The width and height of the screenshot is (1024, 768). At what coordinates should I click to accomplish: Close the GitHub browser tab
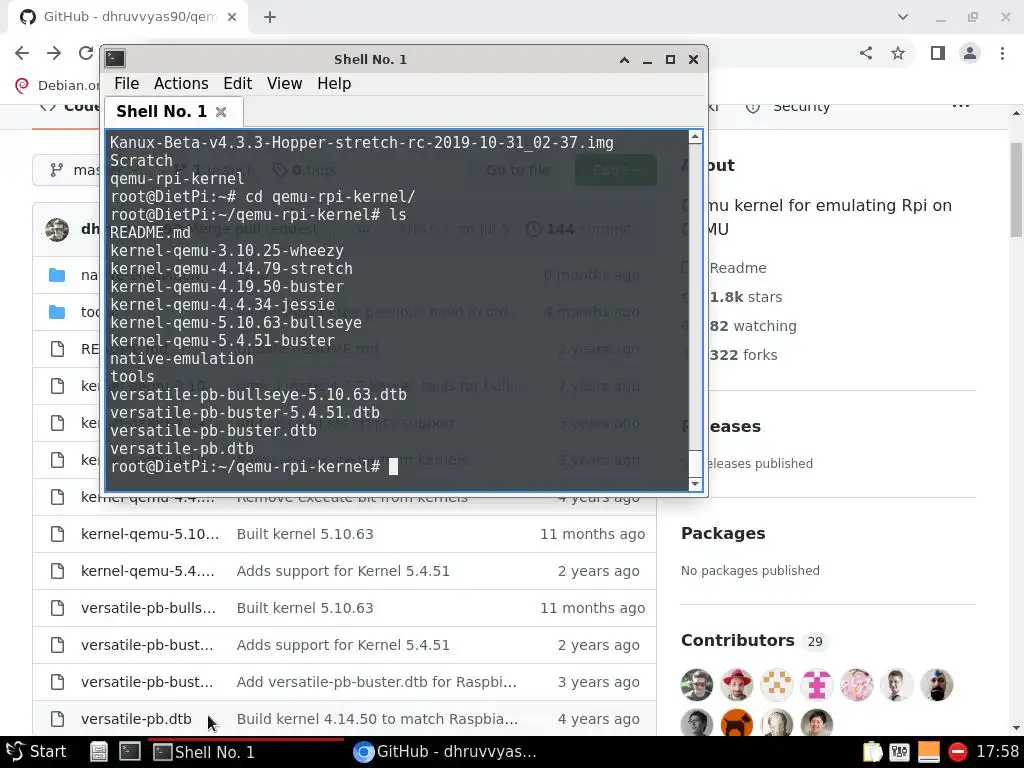tap(232, 17)
